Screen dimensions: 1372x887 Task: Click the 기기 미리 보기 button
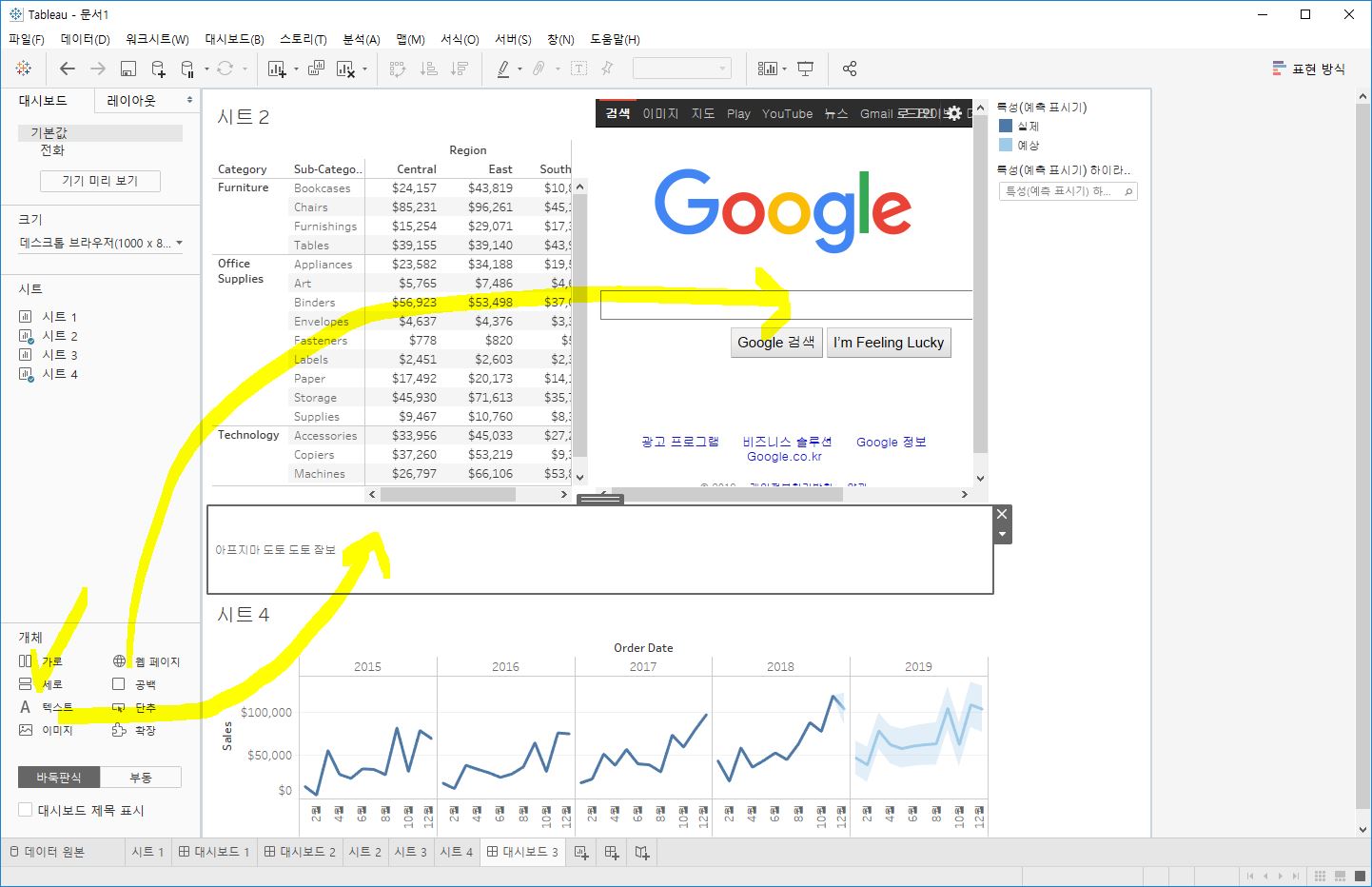click(100, 181)
